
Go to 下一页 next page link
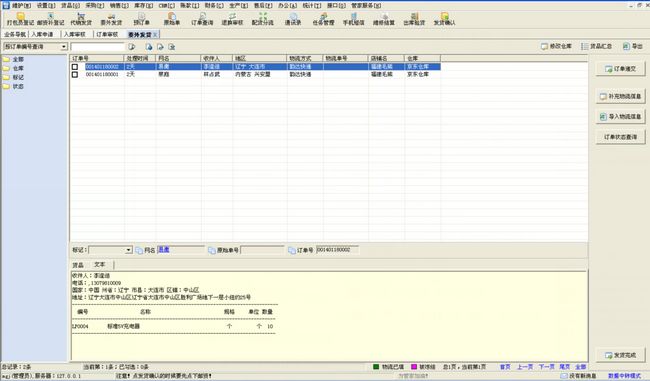point(546,367)
